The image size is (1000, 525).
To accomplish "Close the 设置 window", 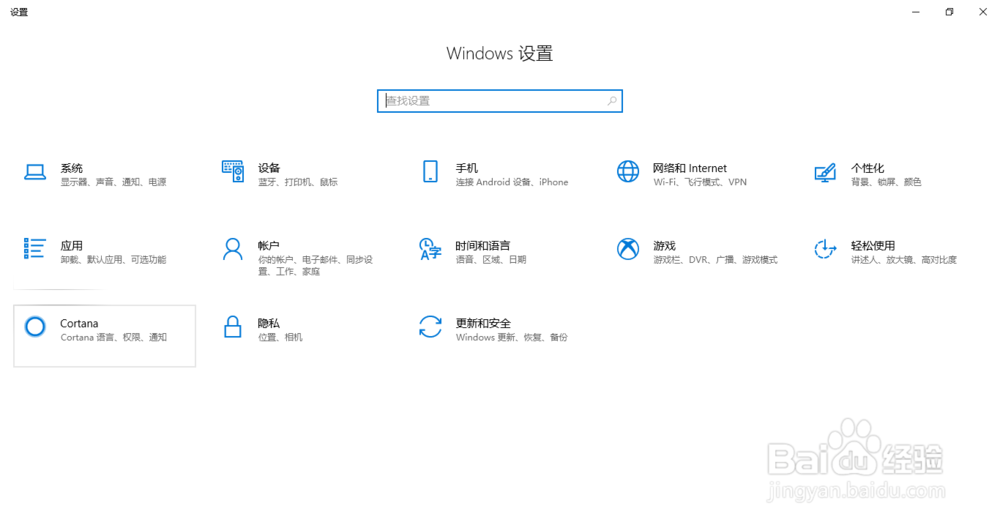I will click(x=983, y=12).
